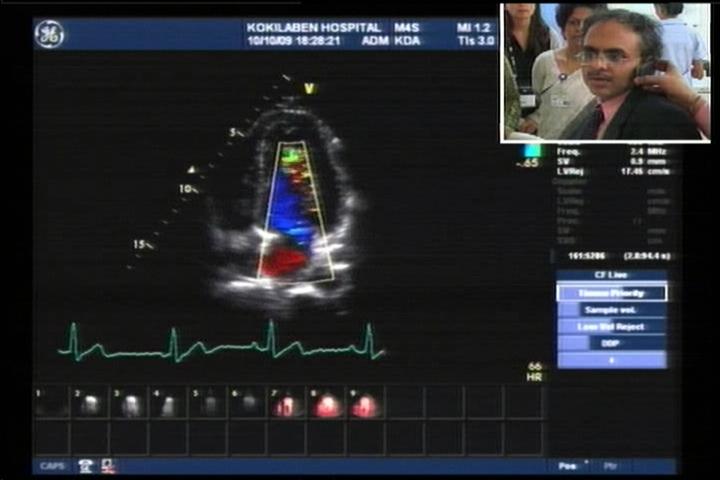Open clipboard thumbnail number 2
720x480 pixels.
(90, 402)
